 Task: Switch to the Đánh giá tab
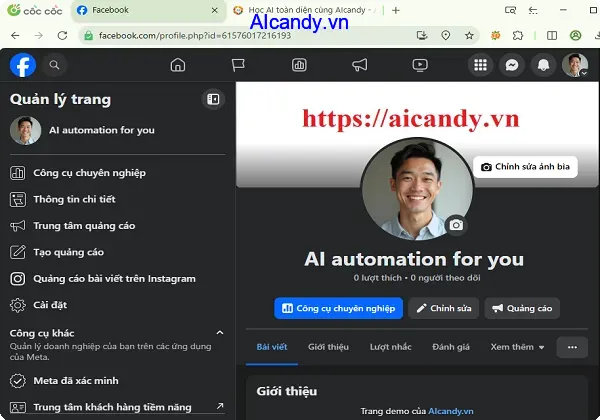[x=451, y=347]
